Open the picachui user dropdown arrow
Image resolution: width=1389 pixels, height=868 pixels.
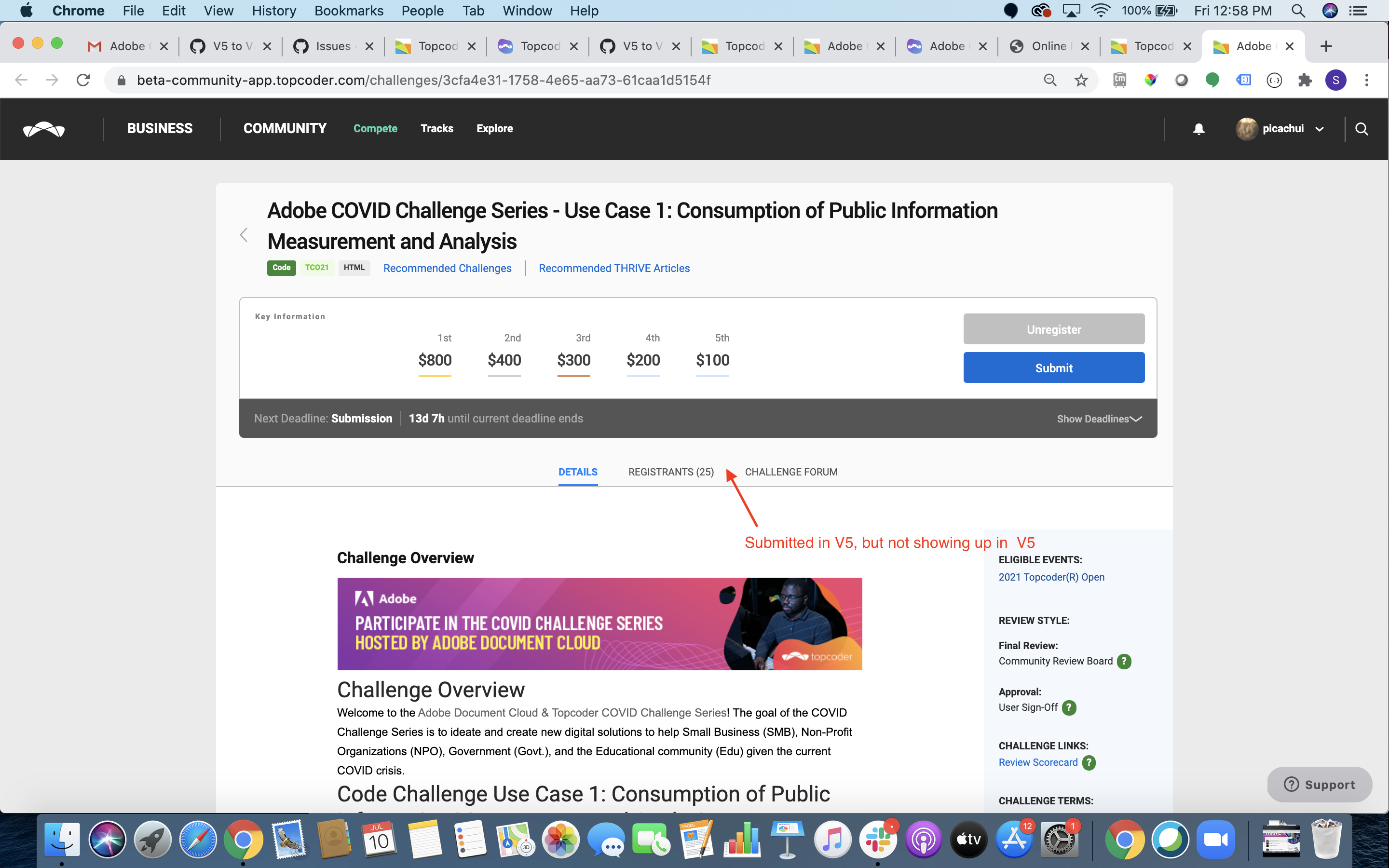(x=1320, y=129)
